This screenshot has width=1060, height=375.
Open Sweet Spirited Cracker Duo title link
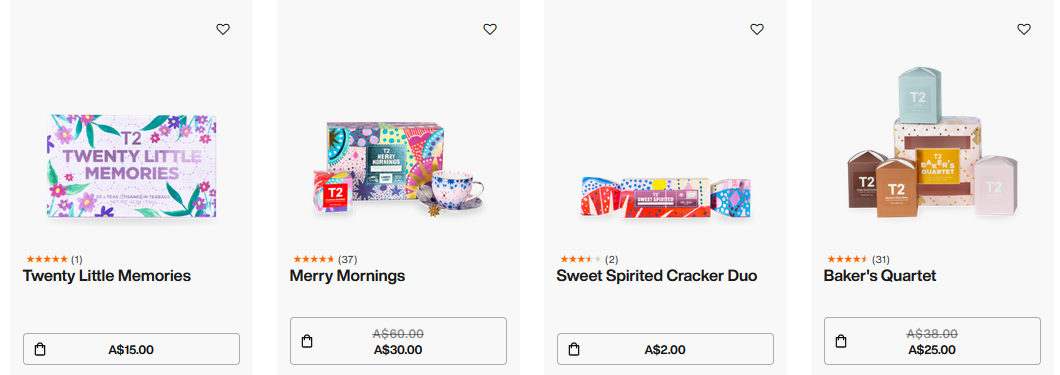point(656,276)
